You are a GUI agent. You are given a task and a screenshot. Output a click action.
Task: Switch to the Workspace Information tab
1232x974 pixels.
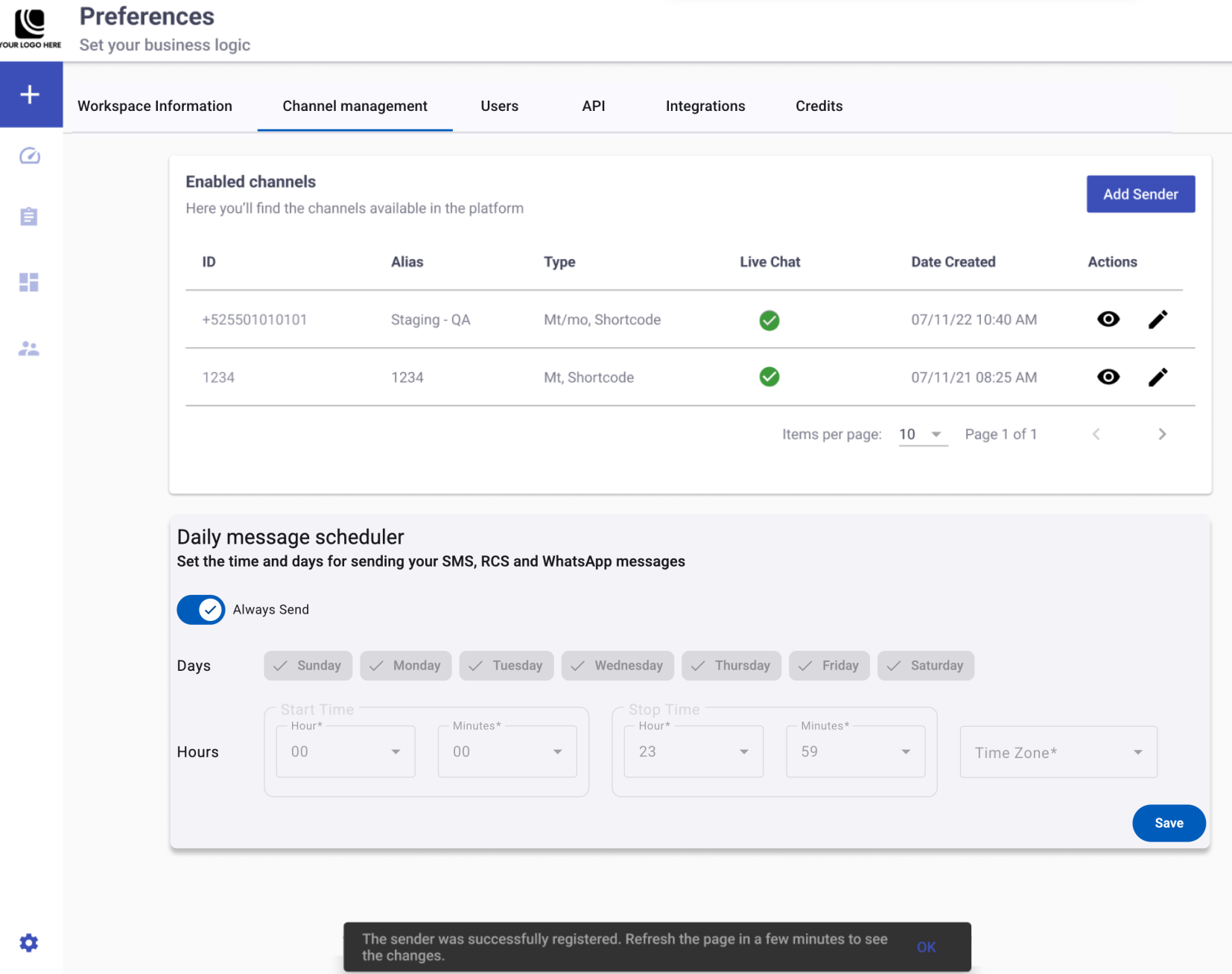tap(155, 106)
